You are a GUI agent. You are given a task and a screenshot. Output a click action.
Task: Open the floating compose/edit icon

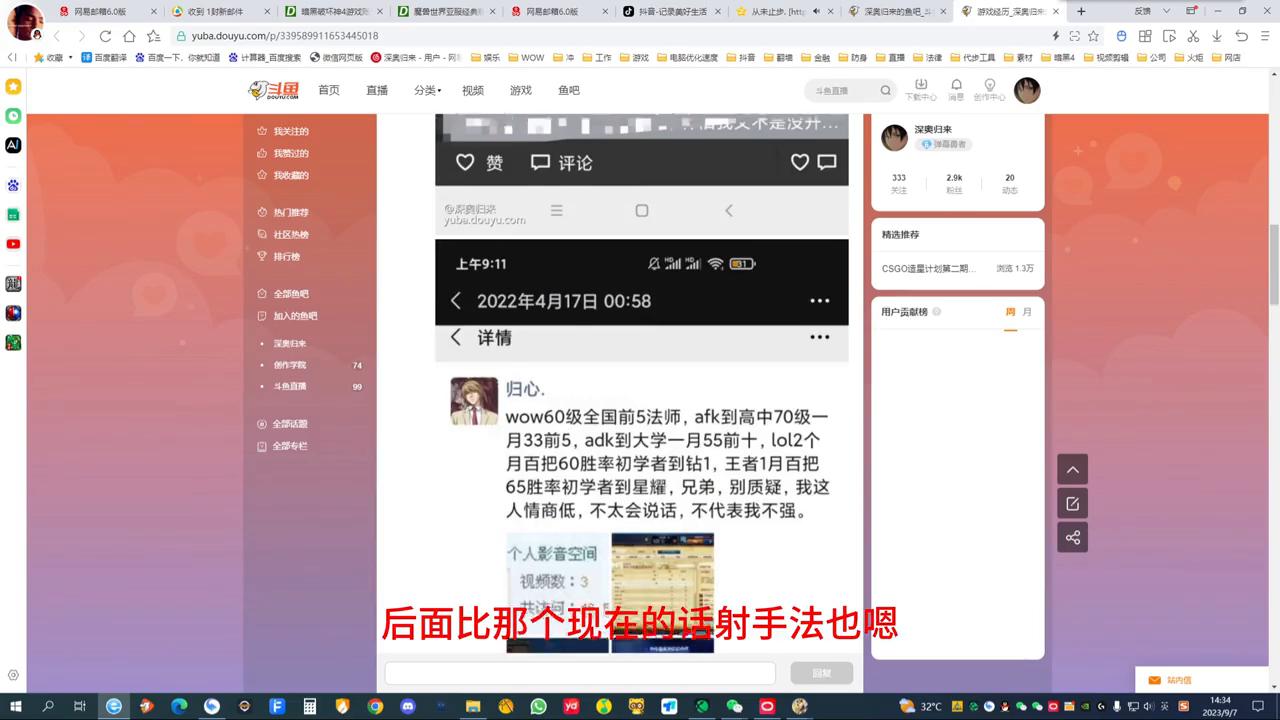click(1072, 503)
